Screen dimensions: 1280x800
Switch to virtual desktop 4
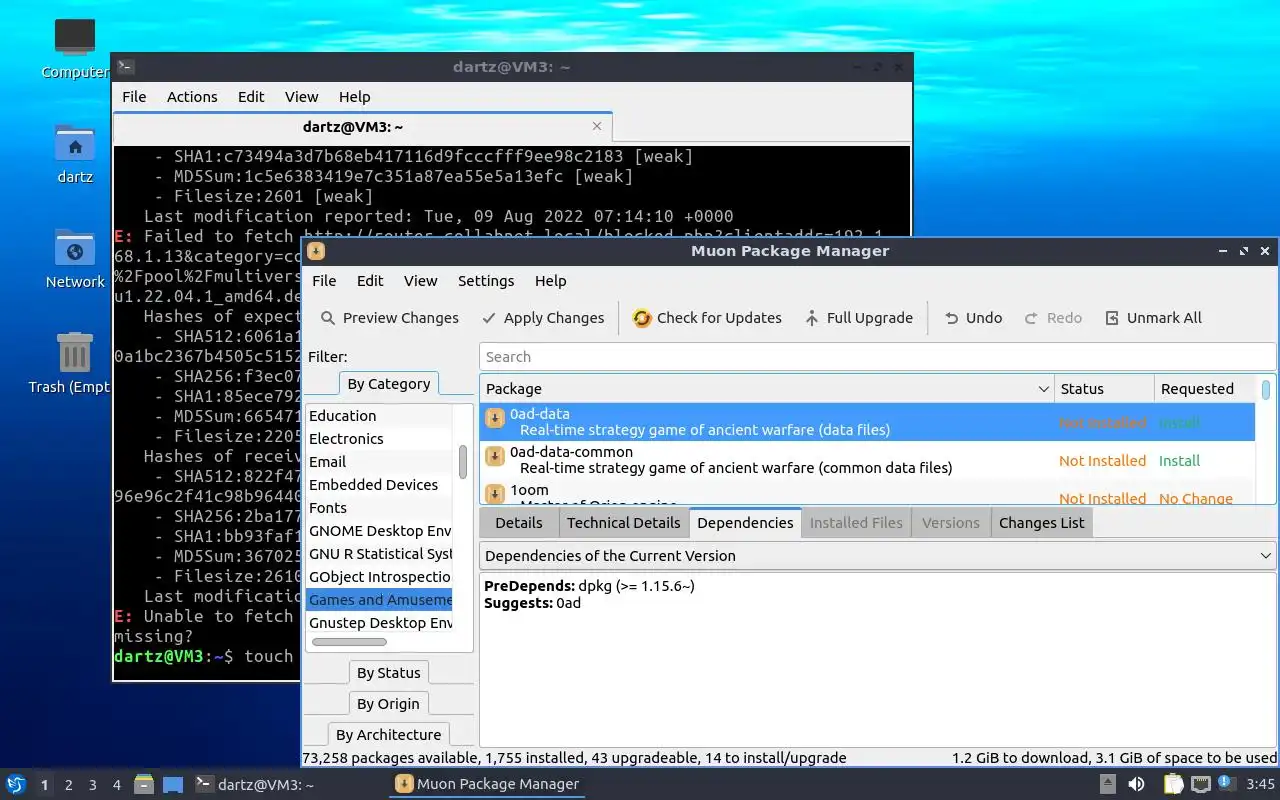coord(117,785)
